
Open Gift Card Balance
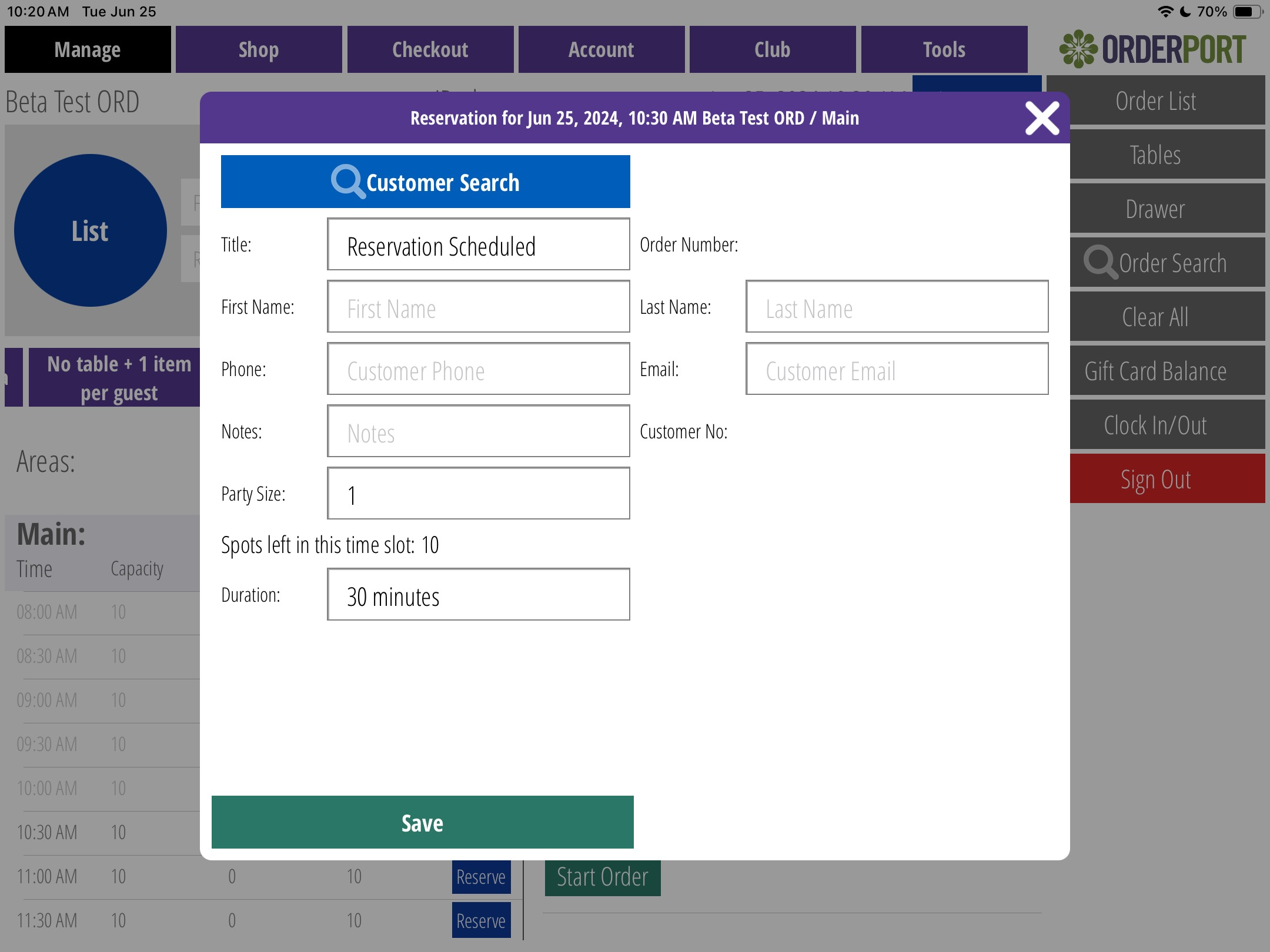click(1155, 371)
